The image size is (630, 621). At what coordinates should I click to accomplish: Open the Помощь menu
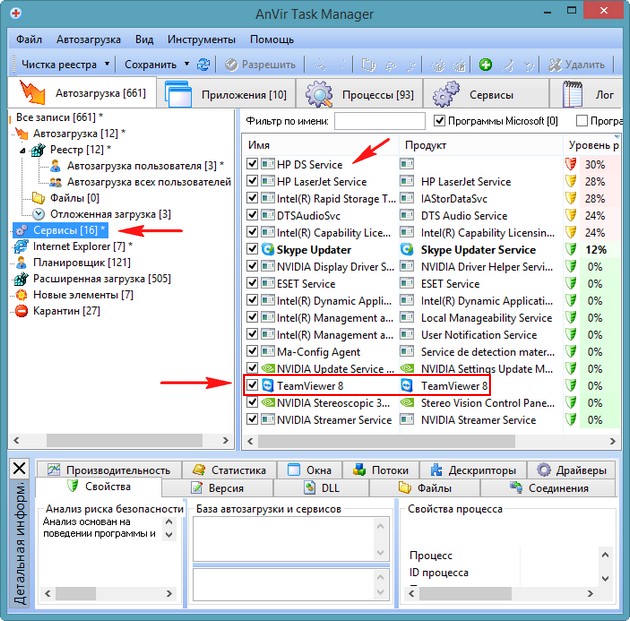click(272, 39)
